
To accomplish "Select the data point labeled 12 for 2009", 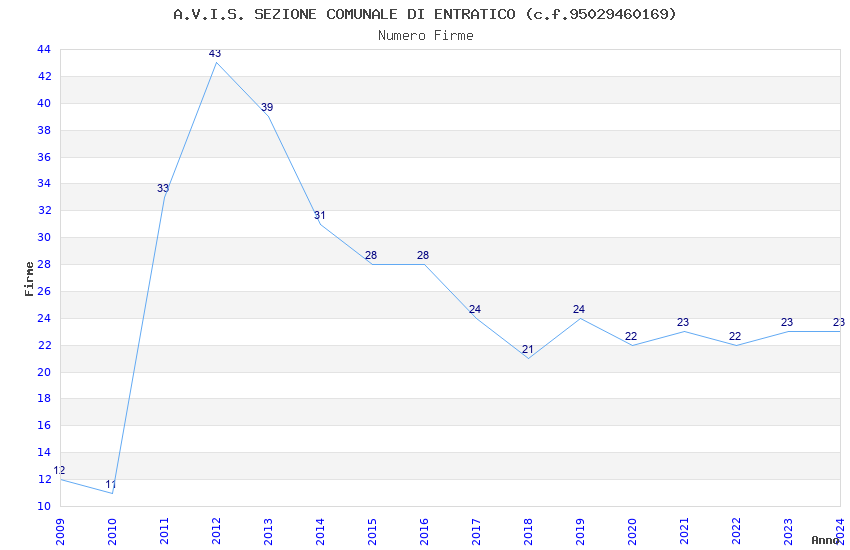I will [x=59, y=470].
